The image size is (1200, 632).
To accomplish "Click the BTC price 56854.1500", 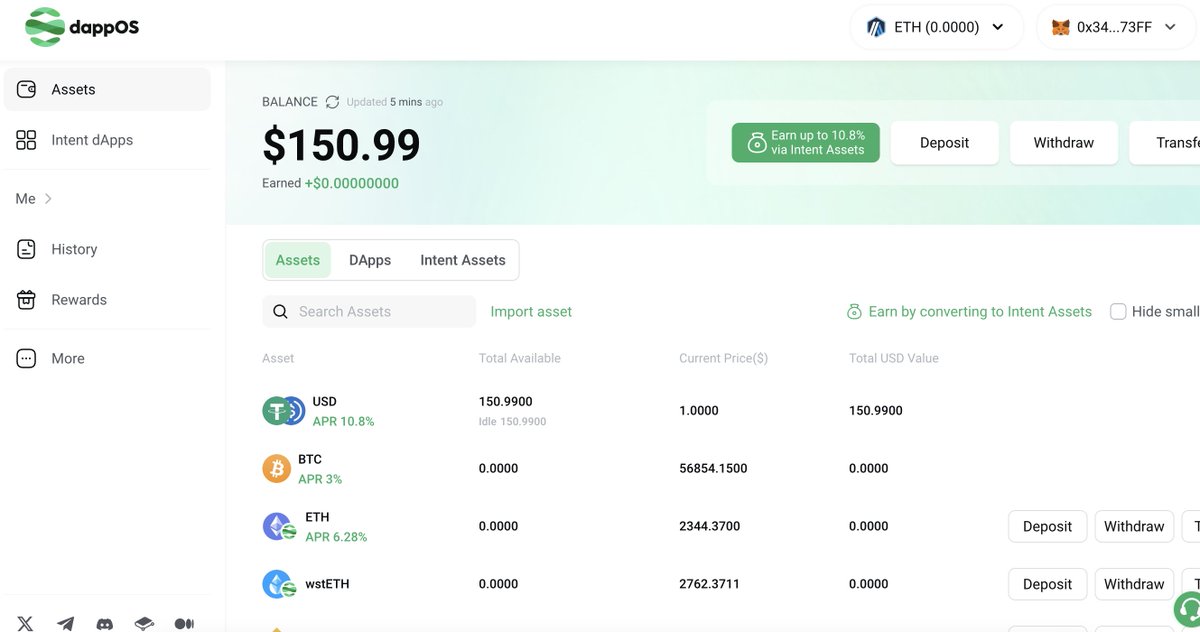I will 713,468.
